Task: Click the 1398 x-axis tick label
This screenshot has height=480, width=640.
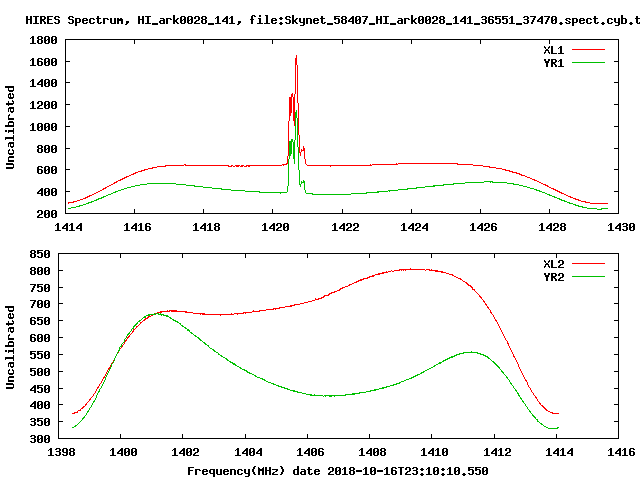Action: 61,452
